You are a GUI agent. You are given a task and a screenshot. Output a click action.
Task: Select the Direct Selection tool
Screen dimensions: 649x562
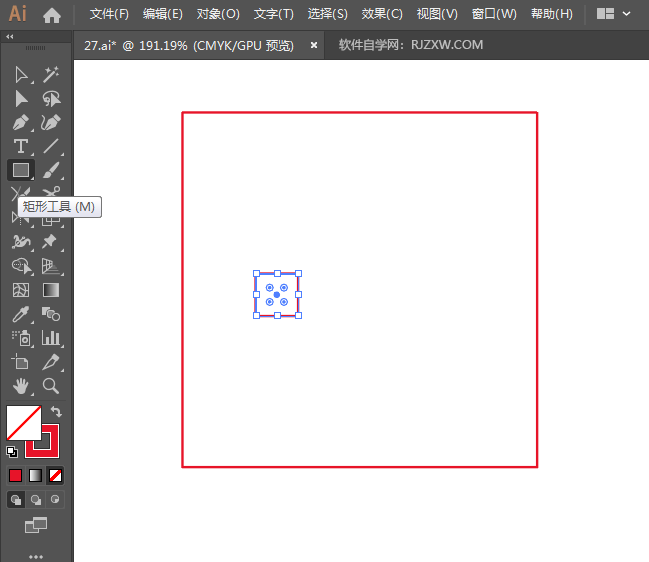click(x=21, y=99)
